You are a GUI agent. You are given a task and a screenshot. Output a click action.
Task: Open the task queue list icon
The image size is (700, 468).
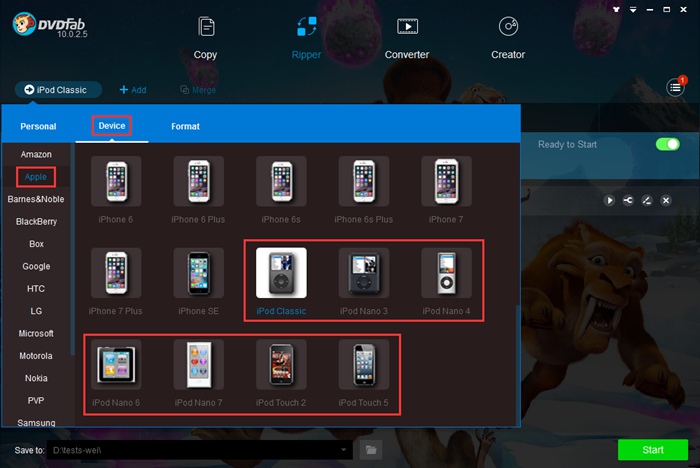coord(675,87)
